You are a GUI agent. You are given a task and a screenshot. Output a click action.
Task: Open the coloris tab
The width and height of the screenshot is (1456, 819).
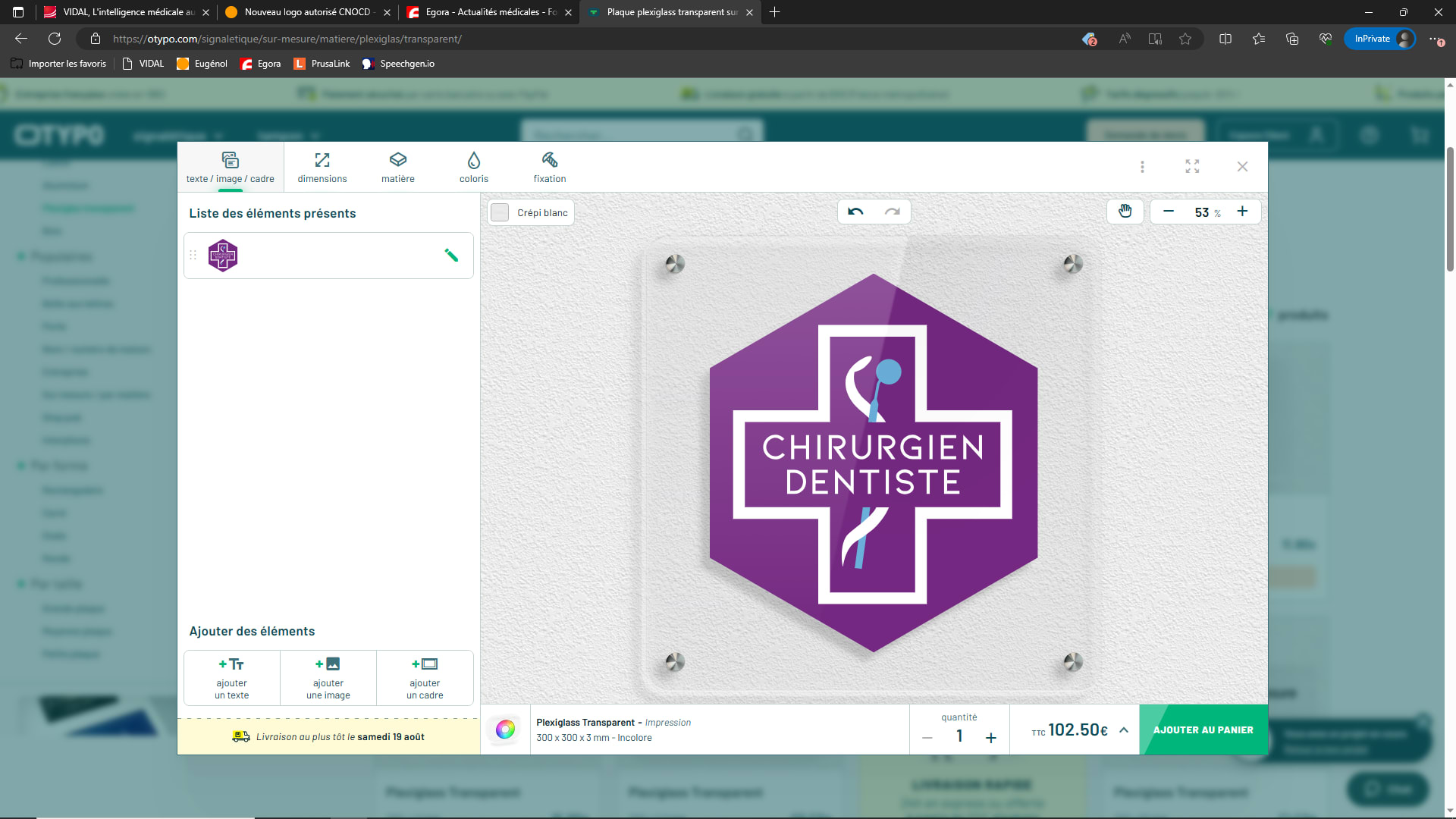tap(474, 167)
